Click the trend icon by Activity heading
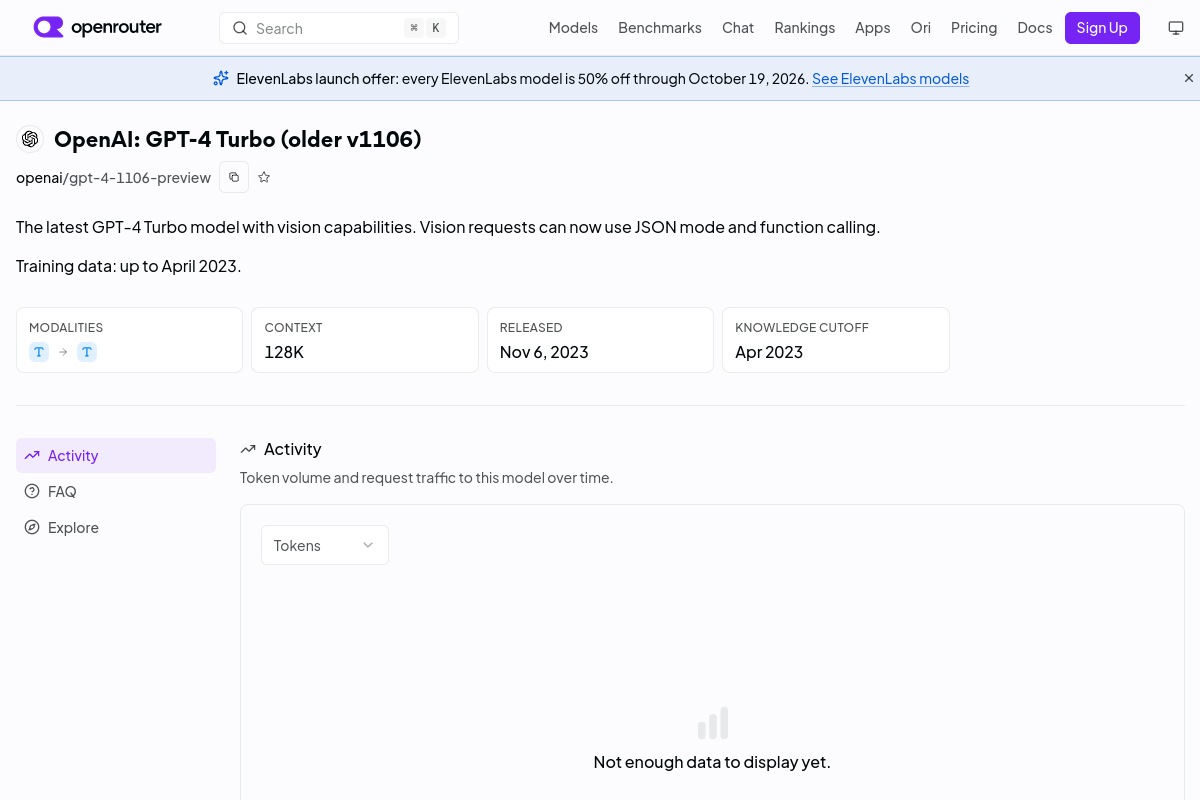 click(x=248, y=449)
